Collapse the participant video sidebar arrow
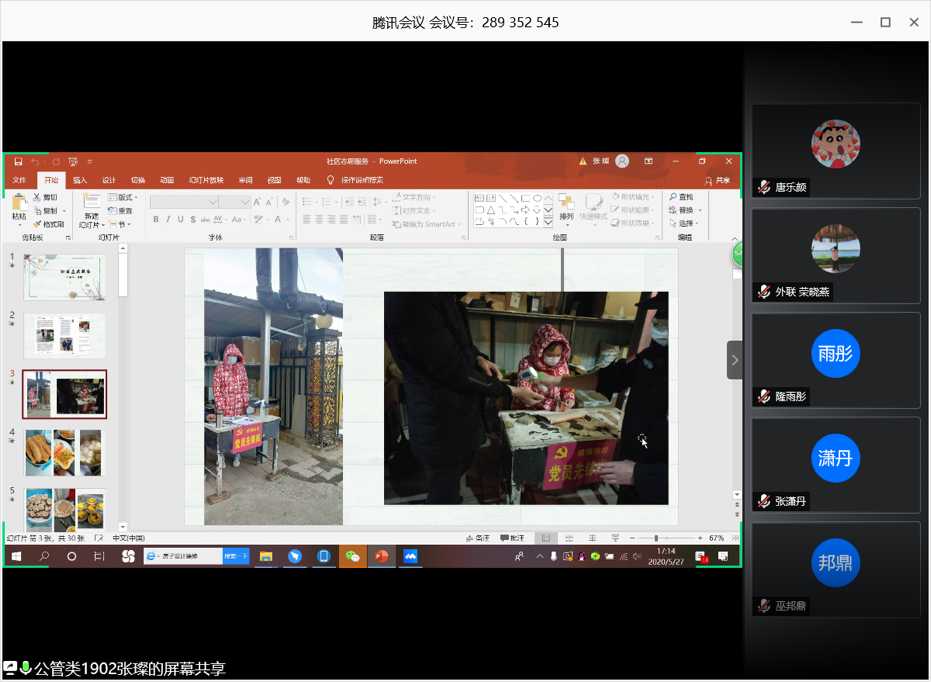This screenshot has width=931, height=682. click(x=734, y=360)
